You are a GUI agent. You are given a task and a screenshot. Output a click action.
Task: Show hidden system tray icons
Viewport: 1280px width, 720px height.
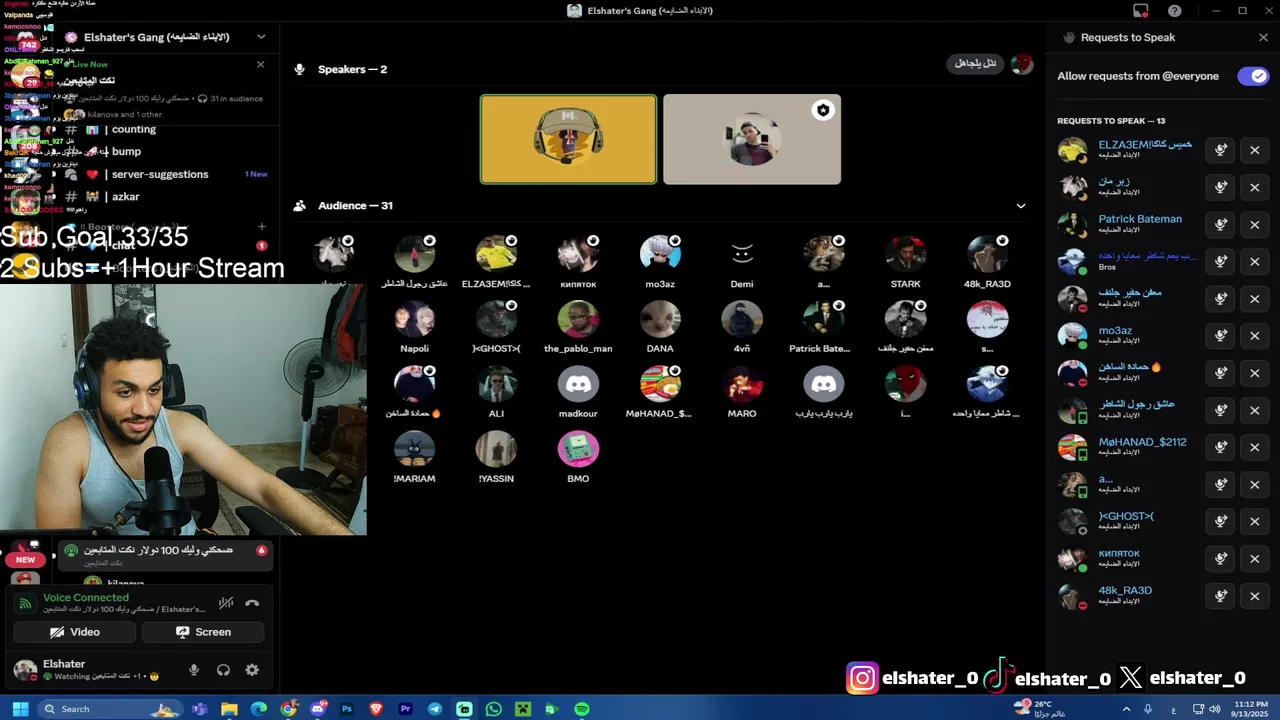click(1126, 709)
